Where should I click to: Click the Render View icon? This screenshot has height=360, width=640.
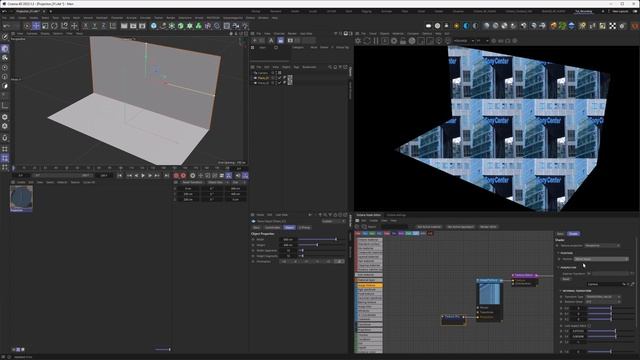click(124, 26)
